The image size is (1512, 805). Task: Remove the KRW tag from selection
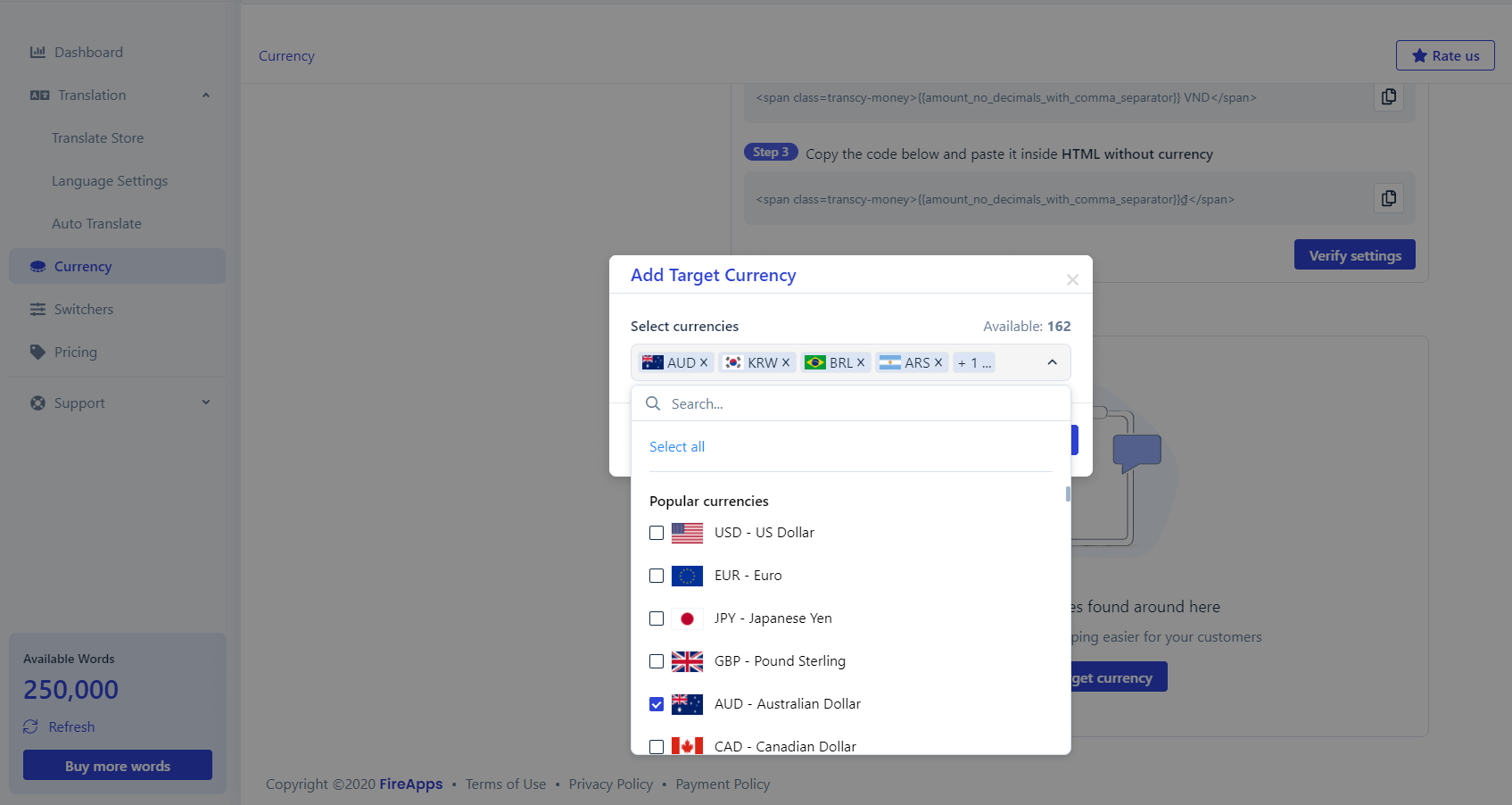tap(786, 362)
